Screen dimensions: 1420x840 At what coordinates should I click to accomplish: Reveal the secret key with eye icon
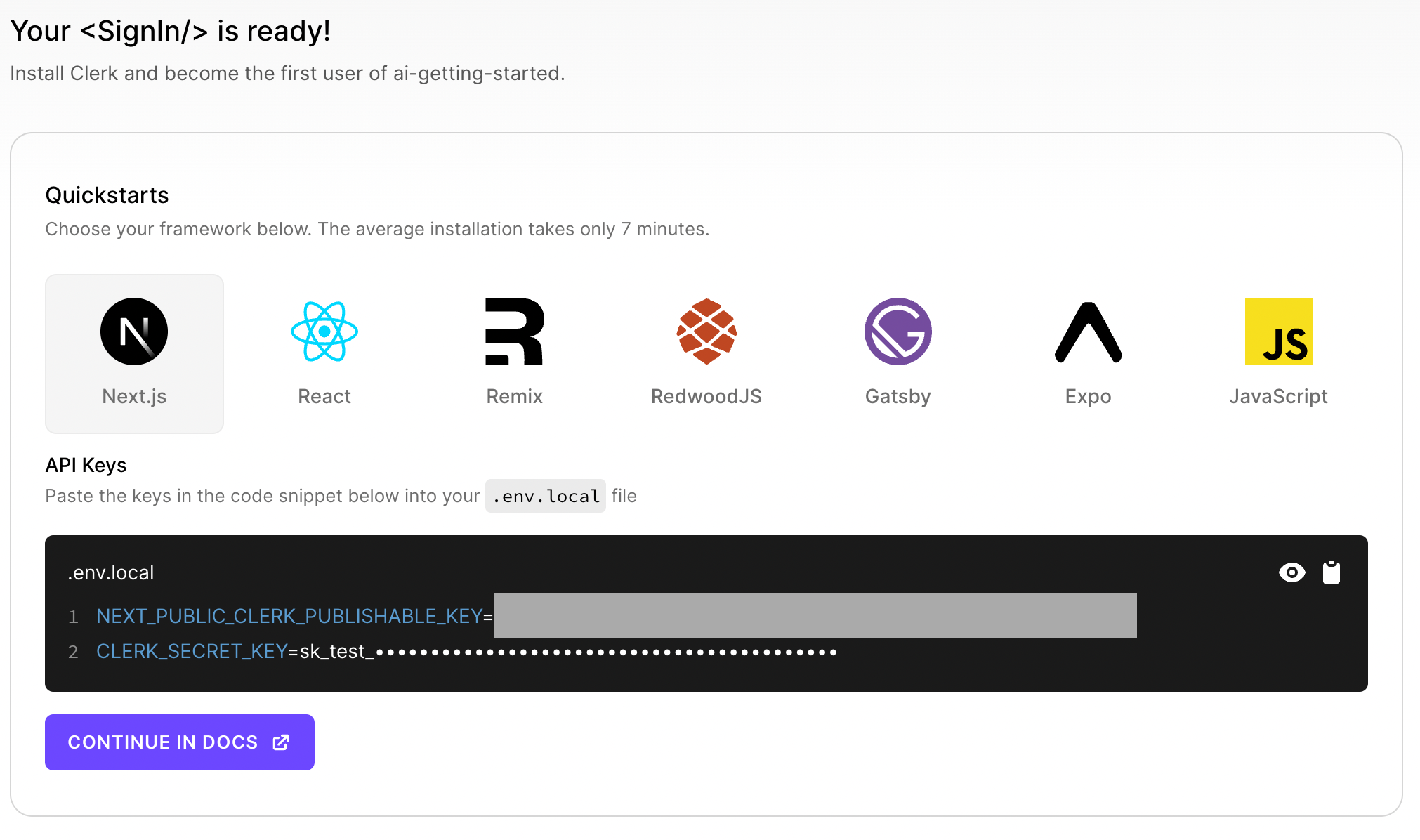1292,572
